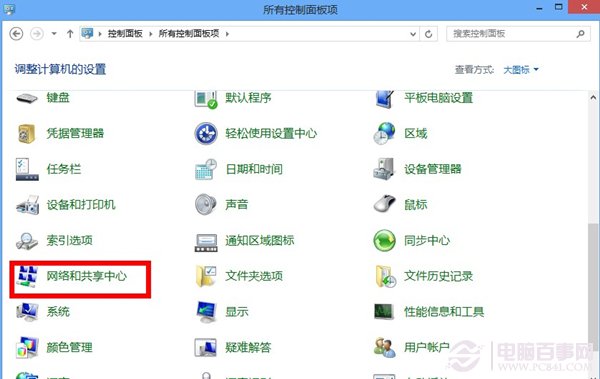This screenshot has height=379, width=600.
Task: Open the 网络和共享中心 network icon
Action: click(27, 276)
